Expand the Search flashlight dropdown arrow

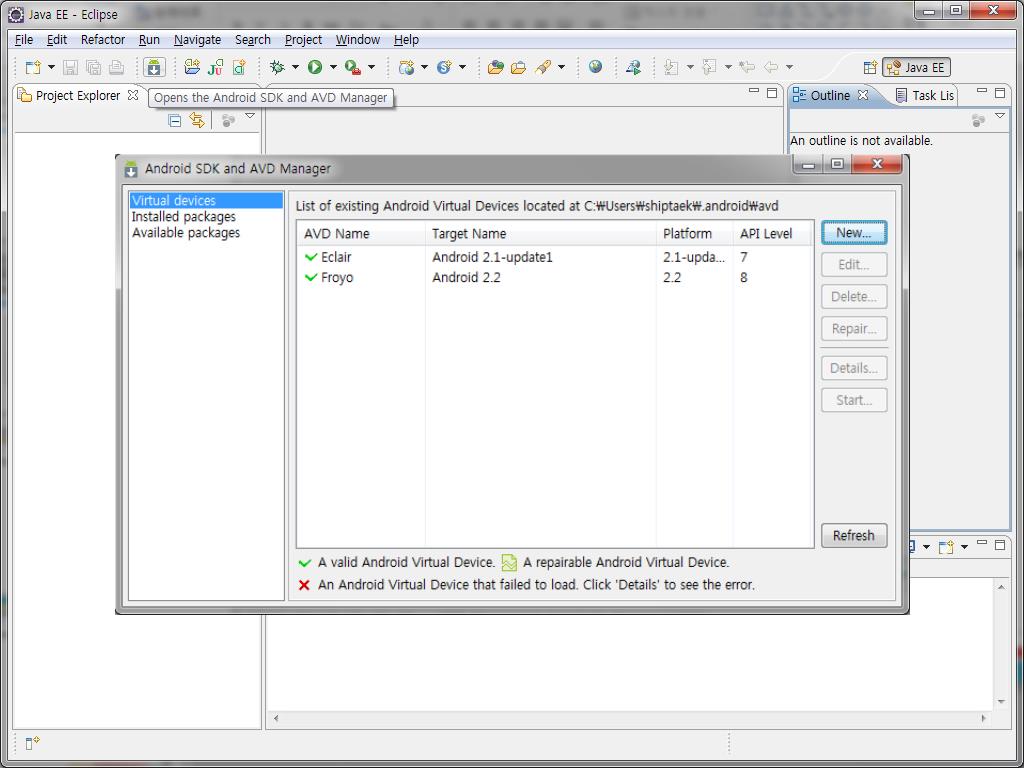[561, 67]
